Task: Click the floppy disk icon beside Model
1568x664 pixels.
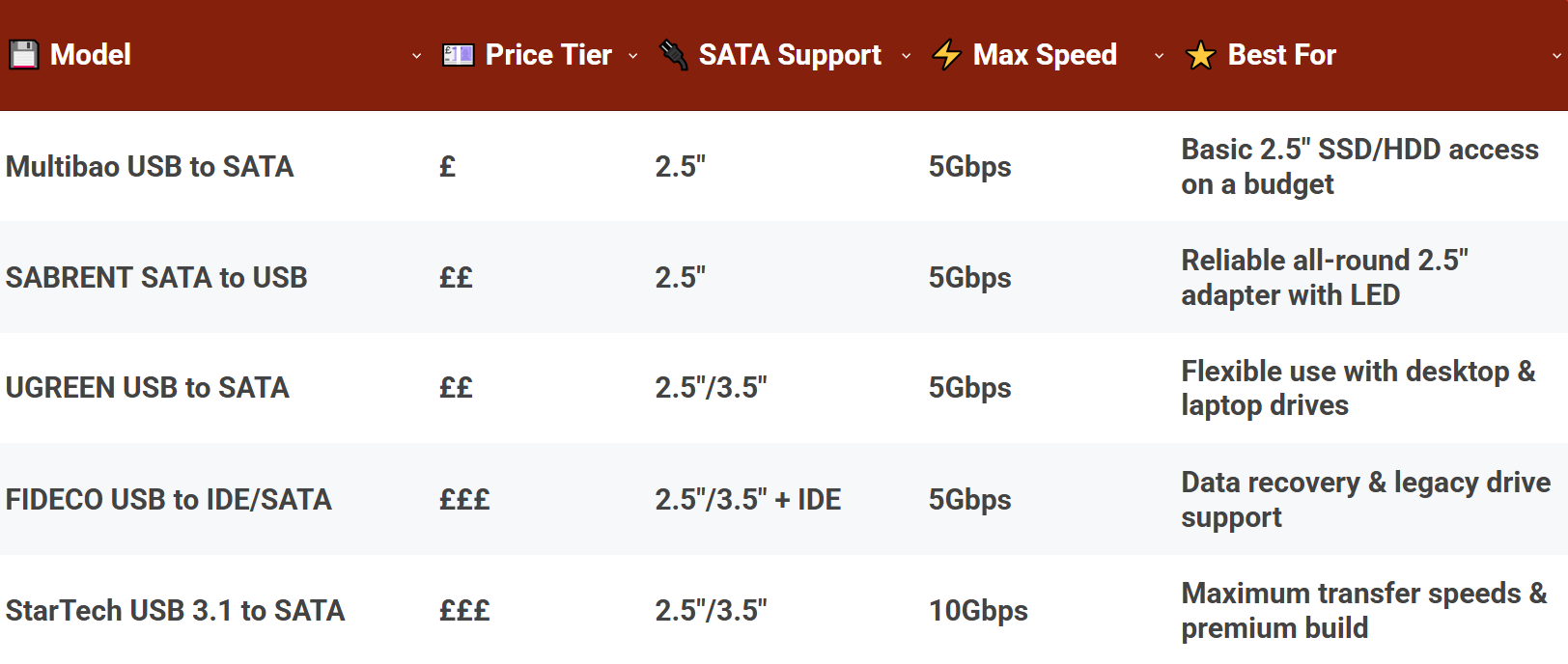Action: point(23,55)
